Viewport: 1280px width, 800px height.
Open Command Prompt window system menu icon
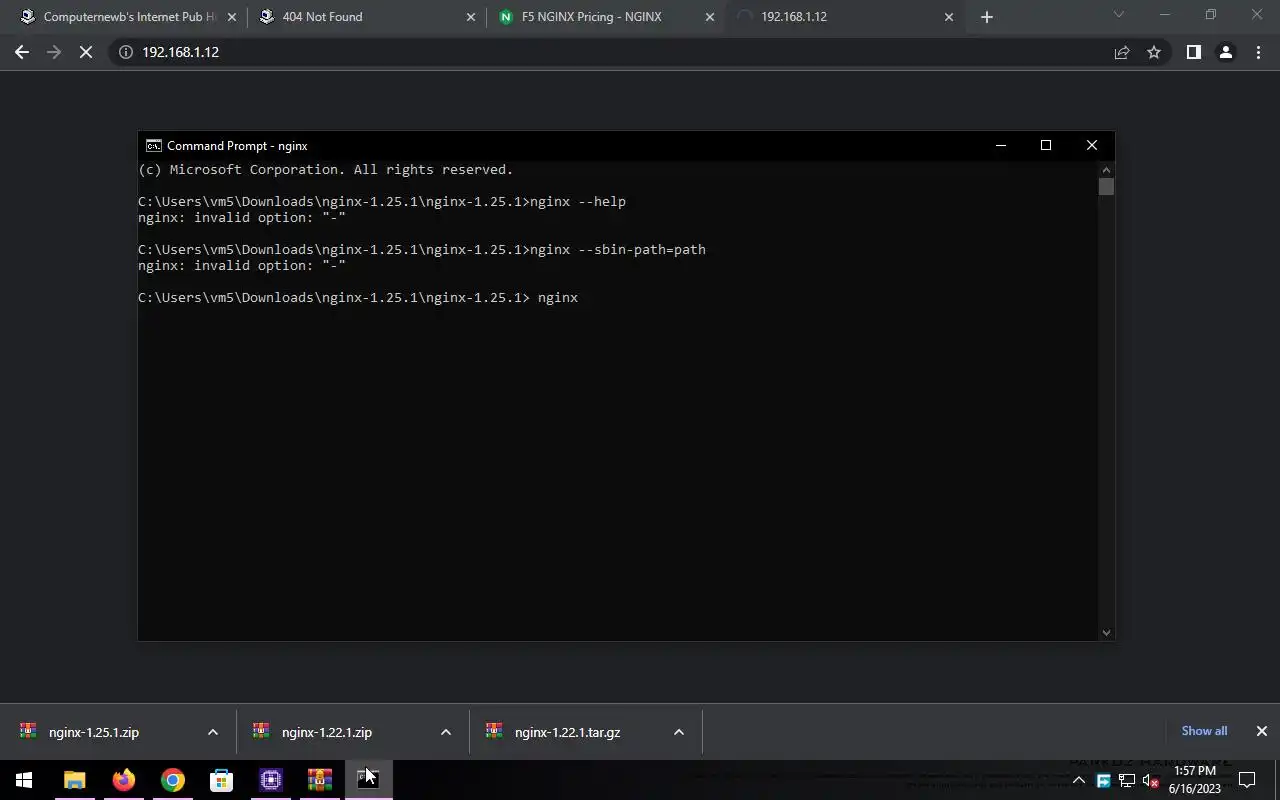click(153, 145)
